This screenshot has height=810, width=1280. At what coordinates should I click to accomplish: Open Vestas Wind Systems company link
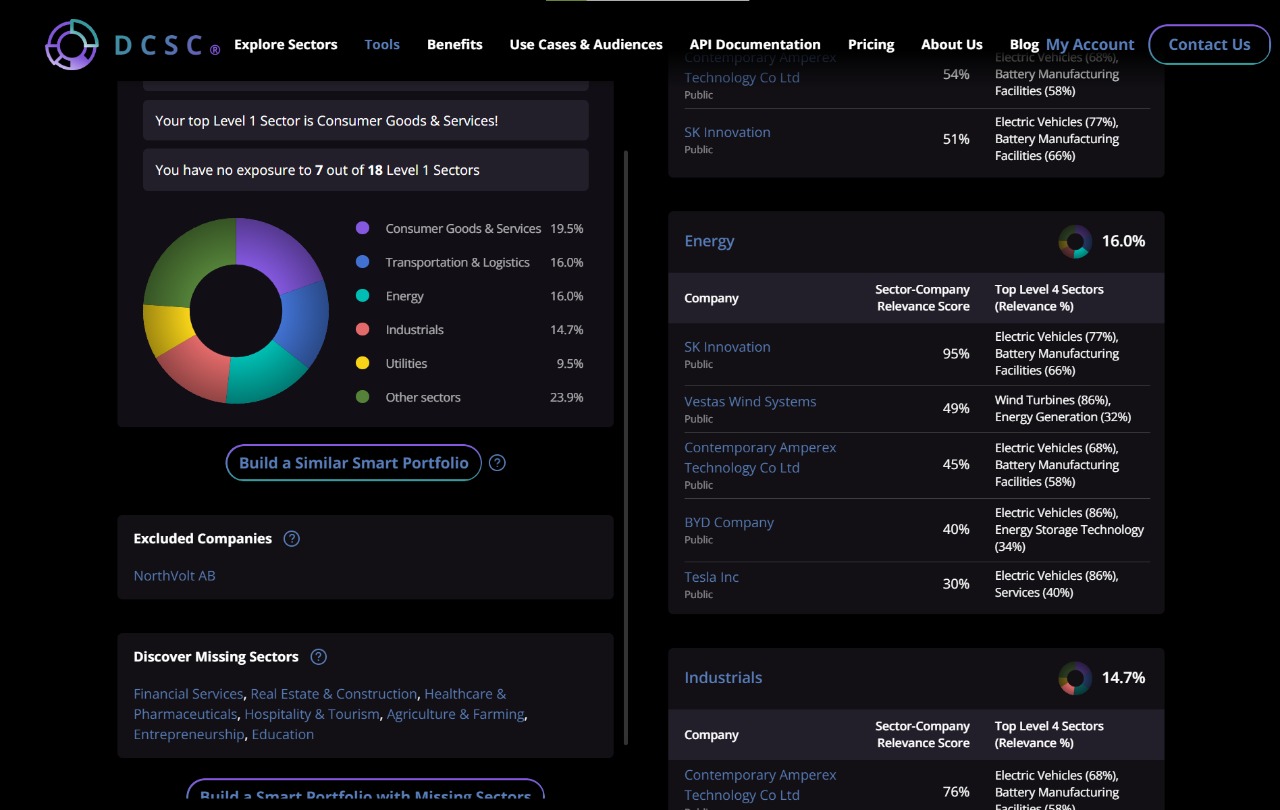coord(750,402)
